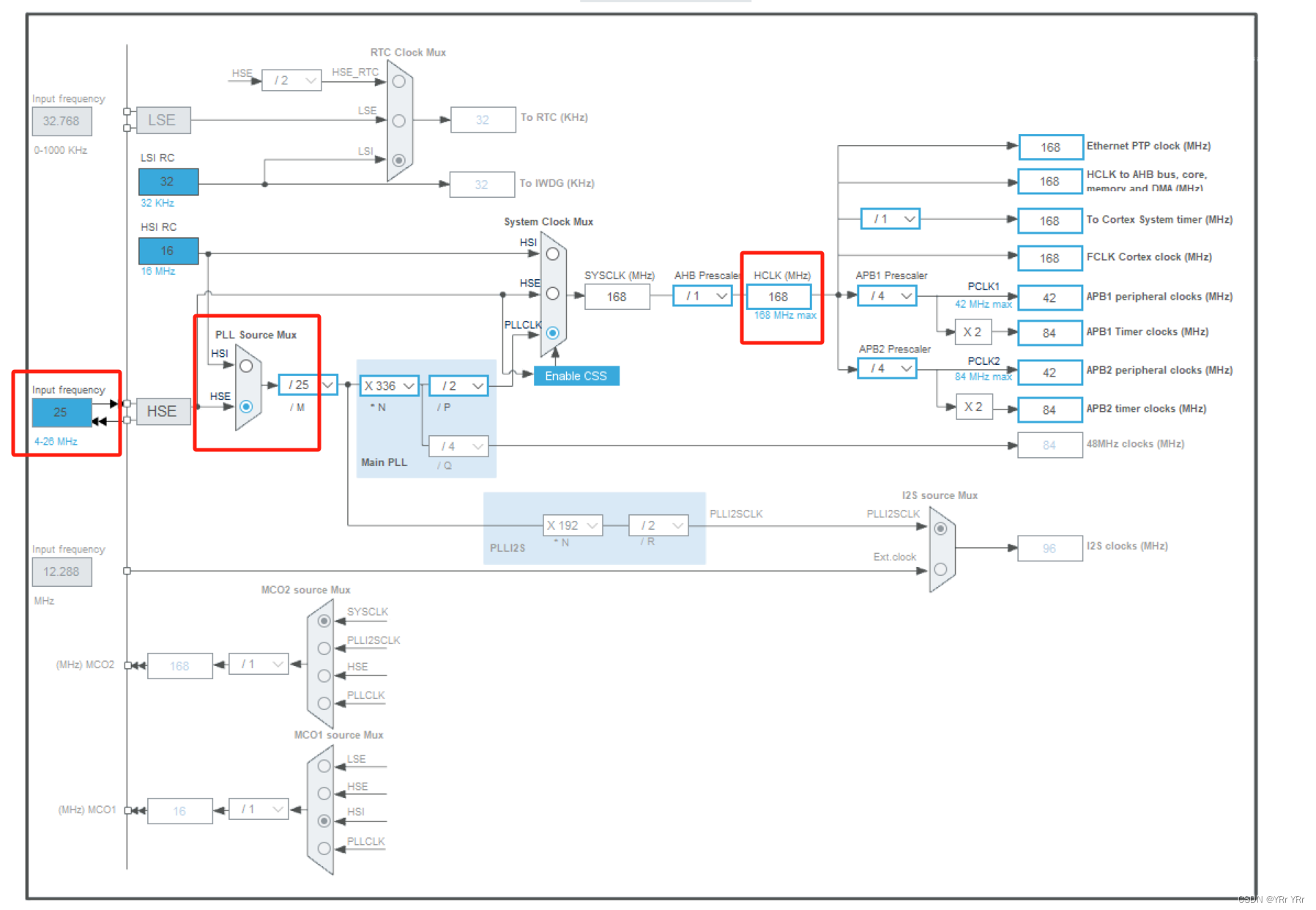Open the Main PLL X 336 multiplier dropdown
1316x910 pixels.
tap(389, 385)
